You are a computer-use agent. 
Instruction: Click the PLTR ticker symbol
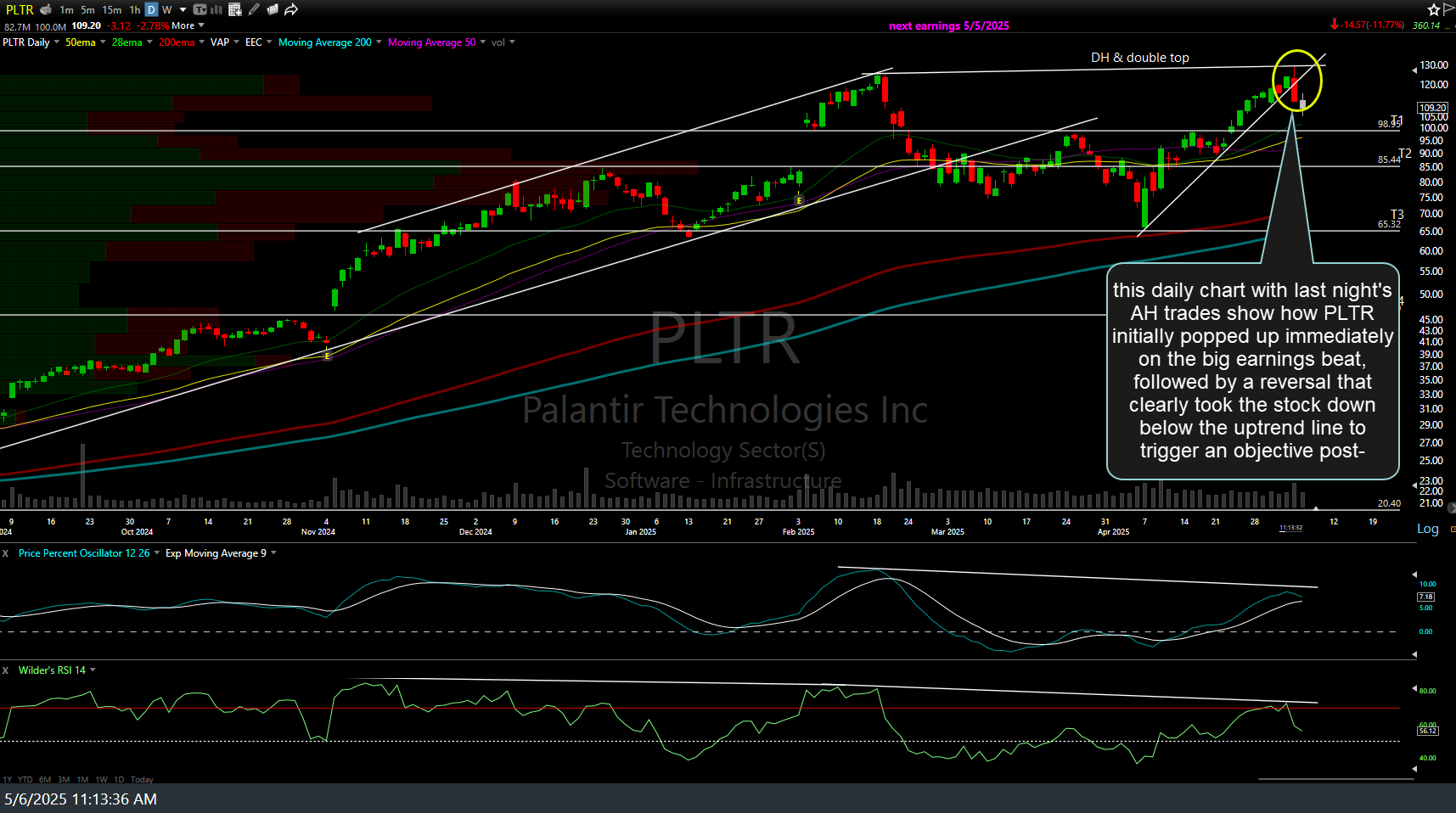[x=20, y=9]
